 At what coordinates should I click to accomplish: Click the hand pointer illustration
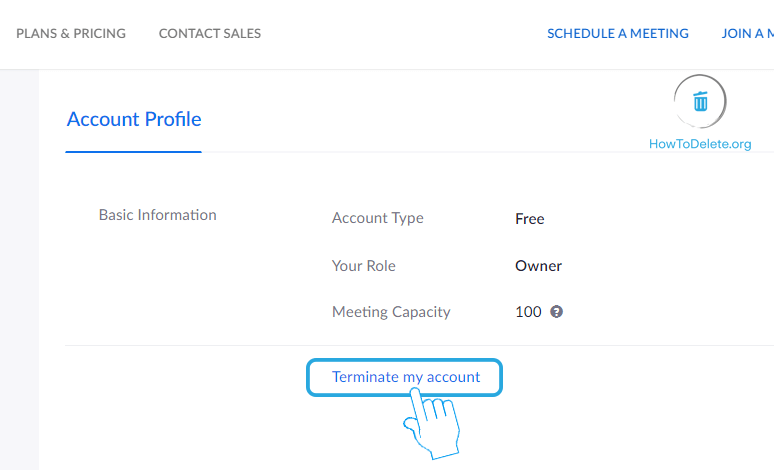point(432,422)
